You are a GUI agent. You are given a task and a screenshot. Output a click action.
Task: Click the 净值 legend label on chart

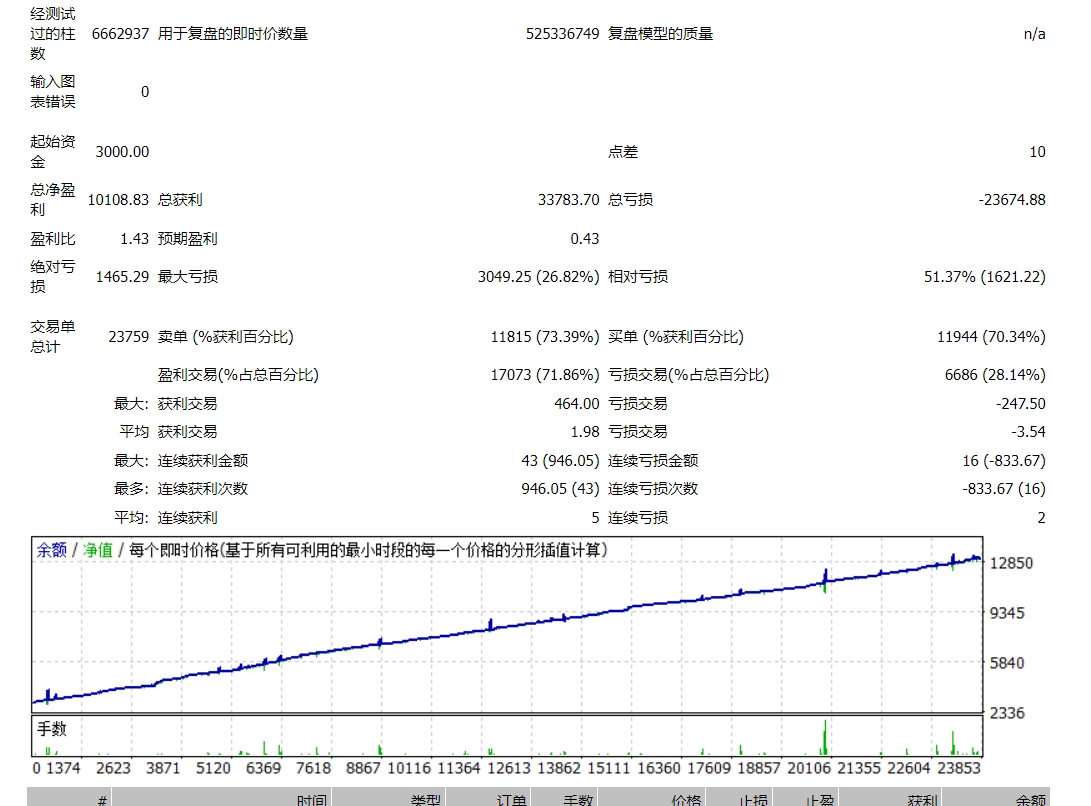tap(98, 550)
